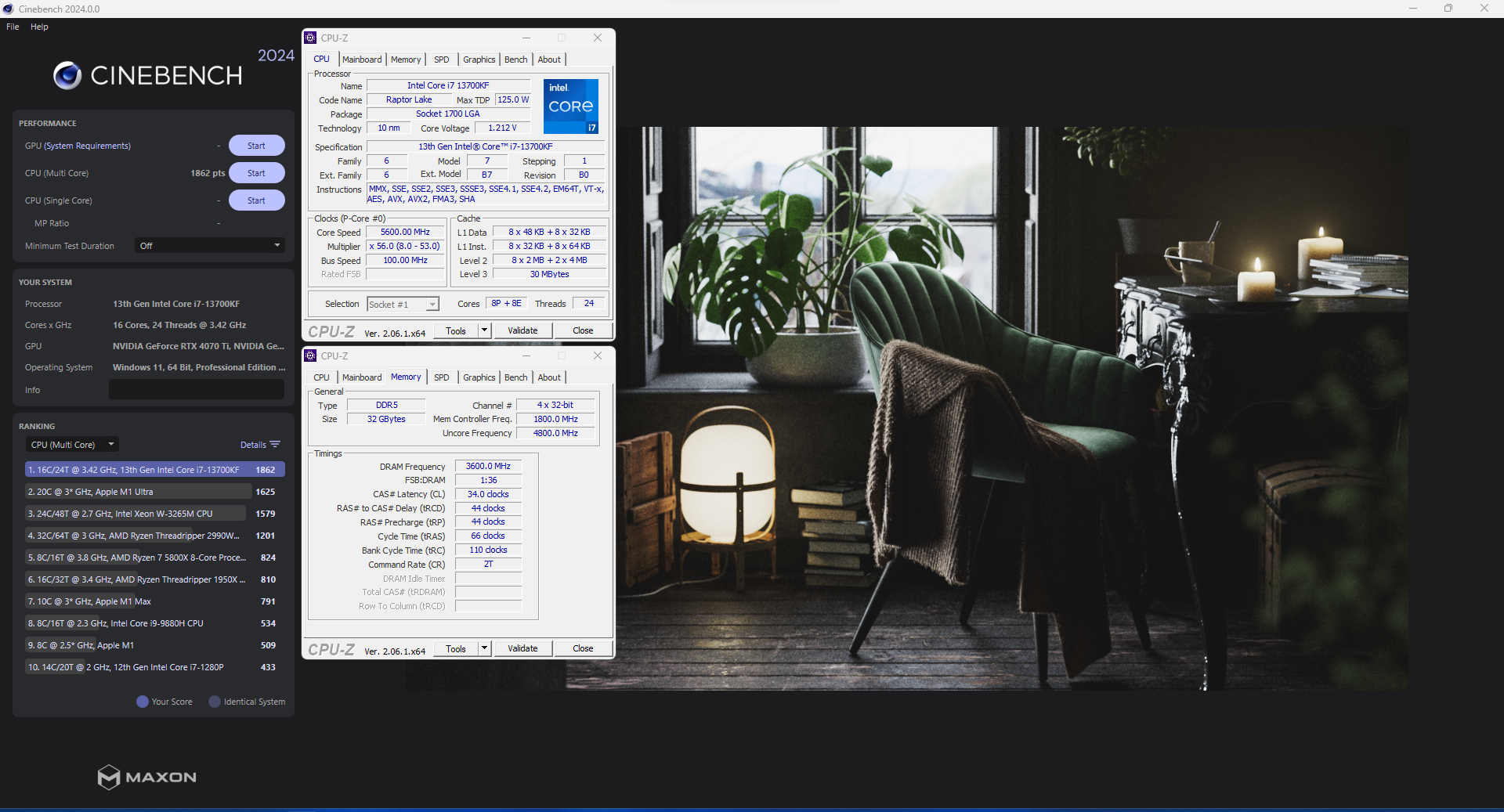This screenshot has width=1504, height=812.
Task: Close the upper CPU-Z window with X
Action: click(598, 38)
